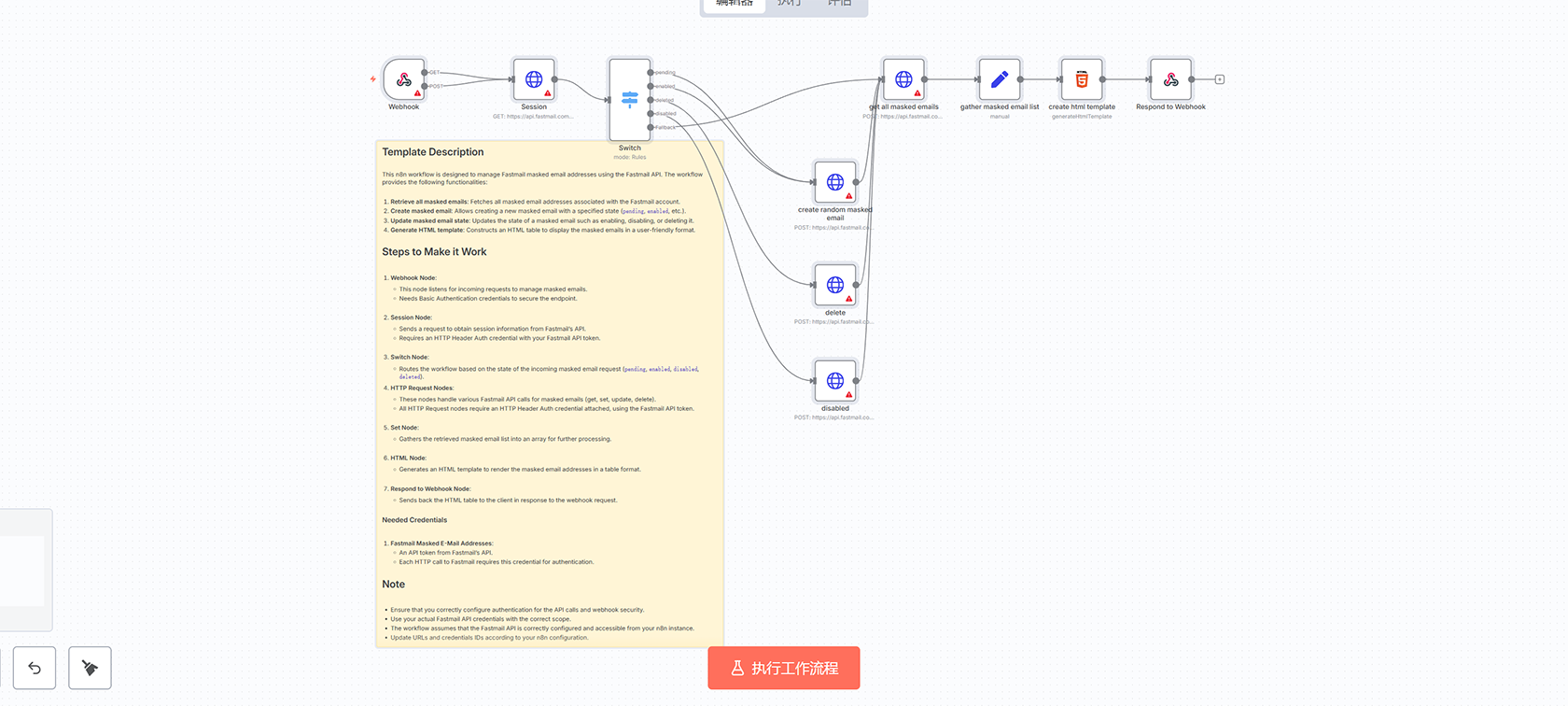Select the 'get all masked emails' node
This screenshot has width=1568, height=706.
pyautogui.click(x=903, y=79)
